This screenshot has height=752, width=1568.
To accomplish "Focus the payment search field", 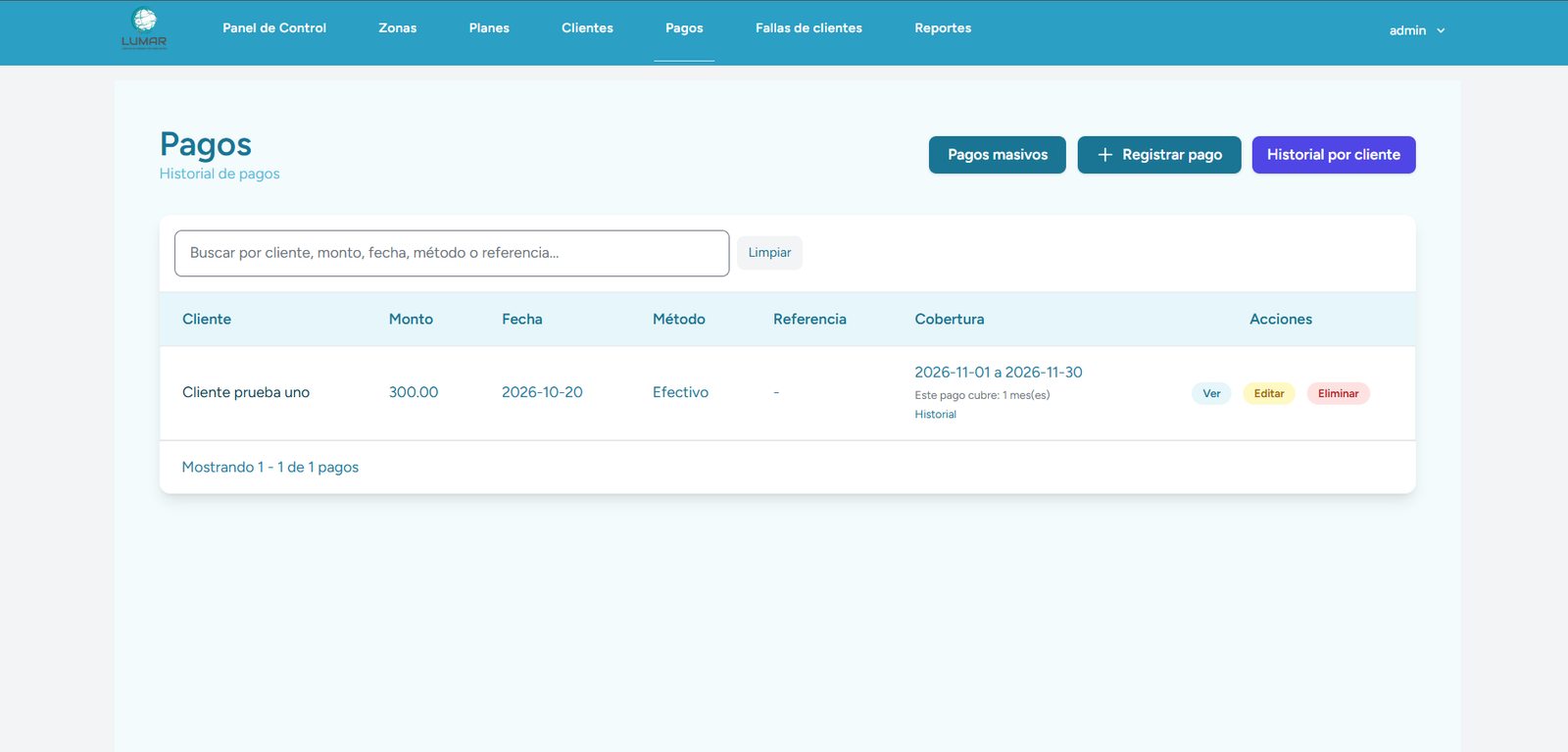I will [x=452, y=253].
